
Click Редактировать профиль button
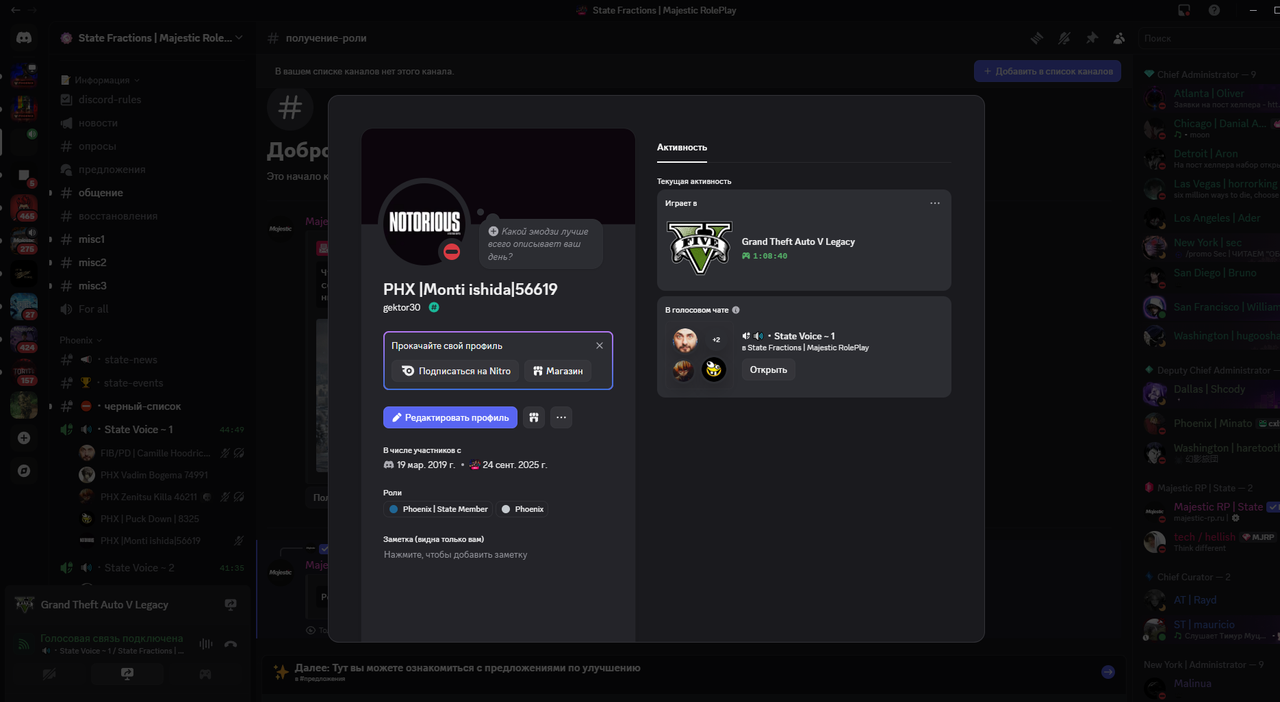coord(450,417)
